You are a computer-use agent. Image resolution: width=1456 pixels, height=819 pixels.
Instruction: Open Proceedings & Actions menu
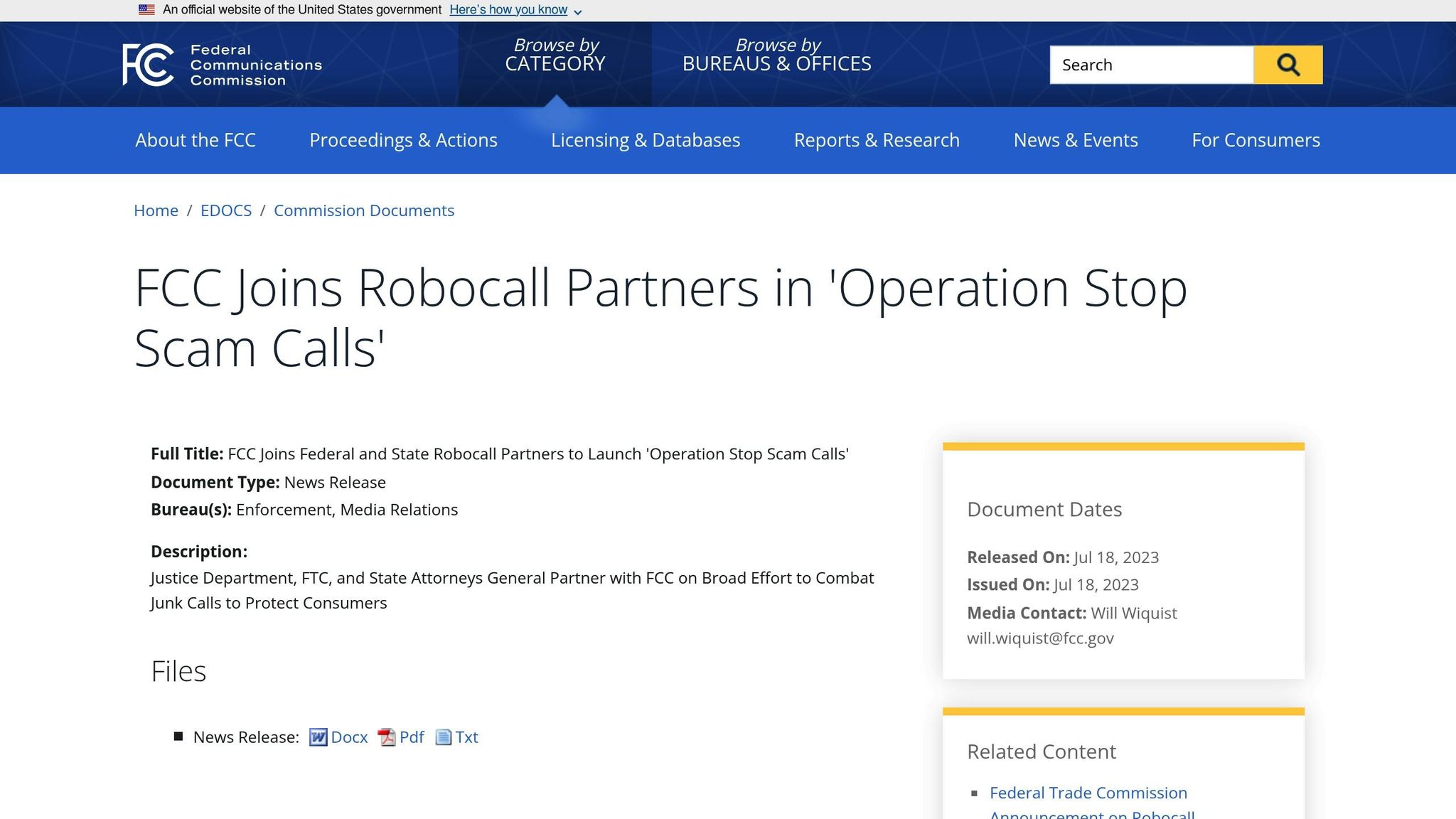403,140
